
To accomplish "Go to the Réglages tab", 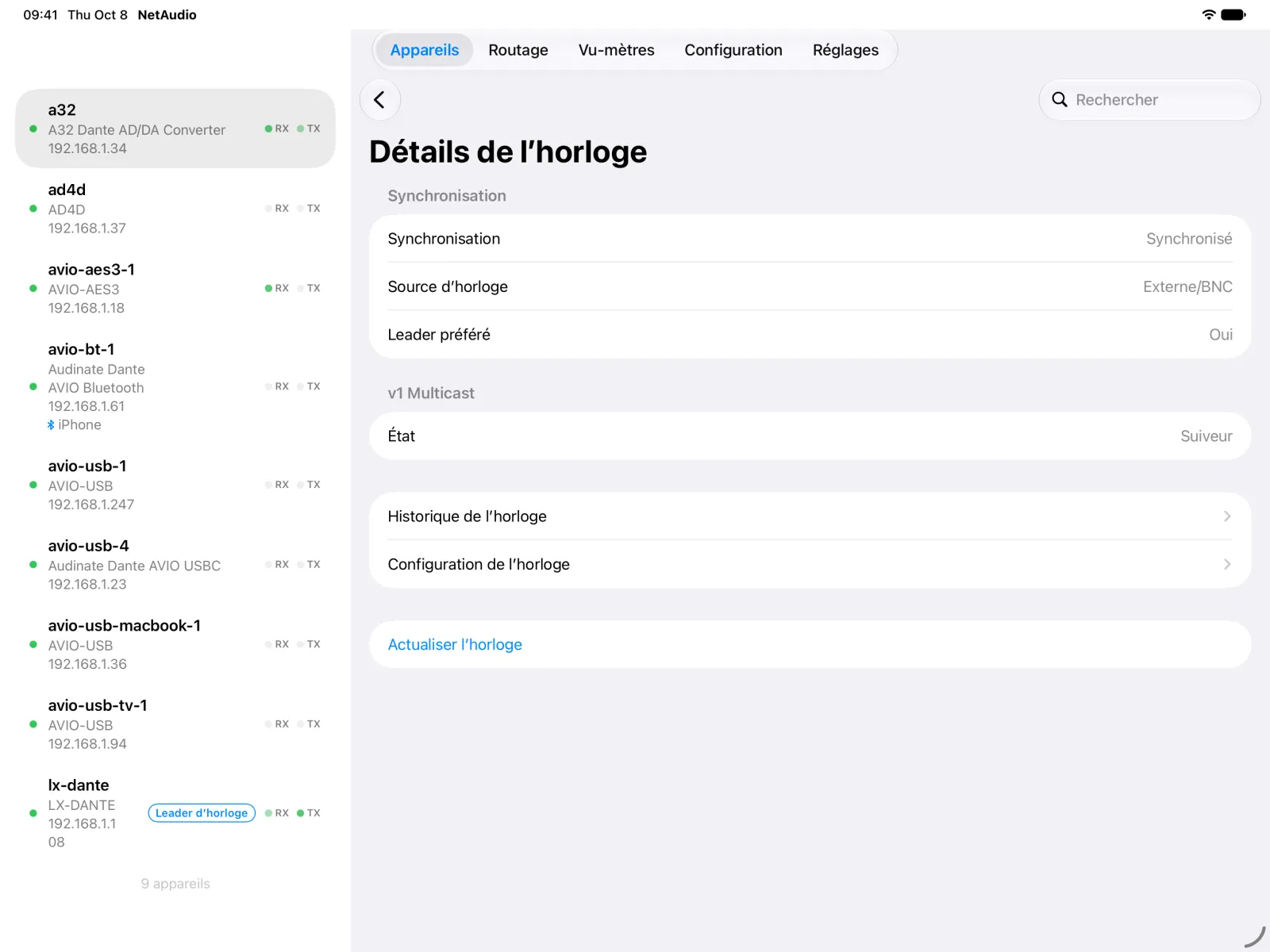I will coord(845,50).
